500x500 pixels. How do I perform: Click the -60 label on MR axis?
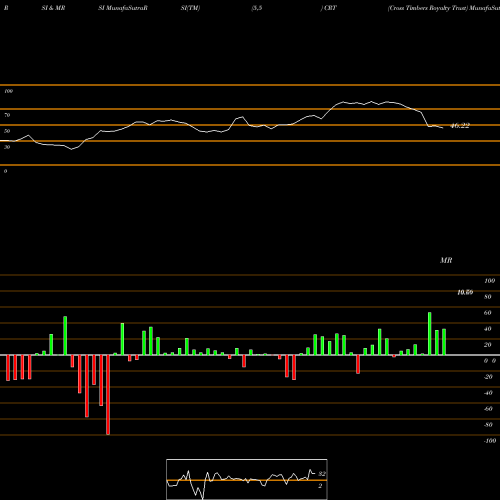pyautogui.click(x=488, y=409)
